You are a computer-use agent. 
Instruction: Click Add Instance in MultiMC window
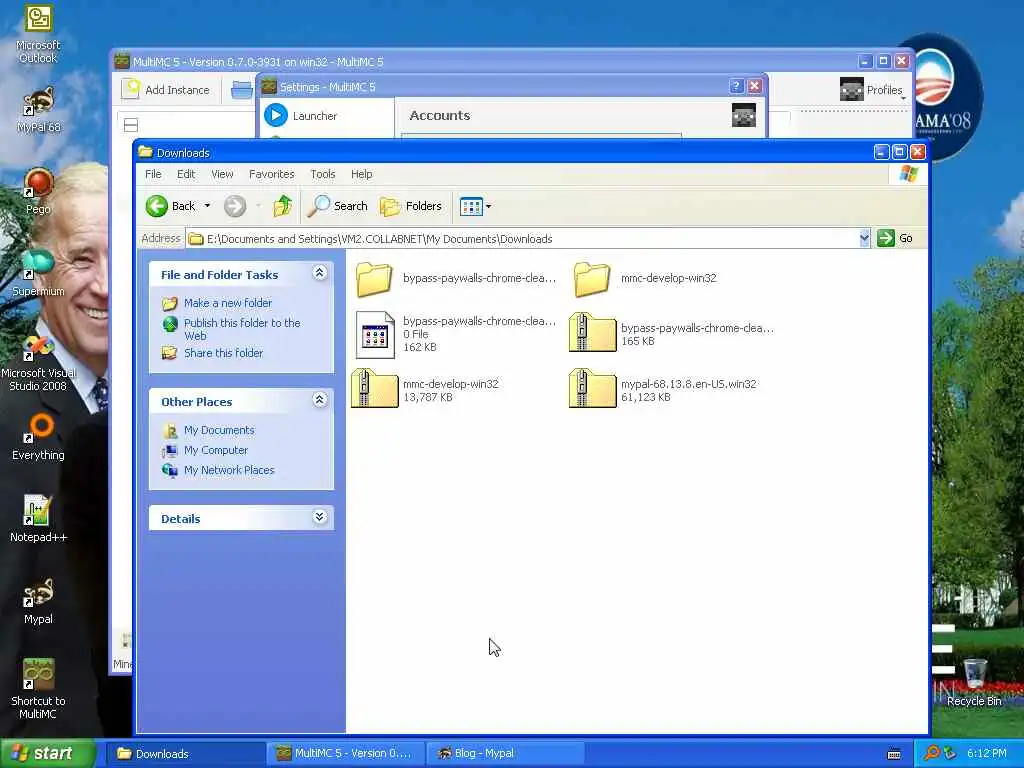click(x=167, y=89)
